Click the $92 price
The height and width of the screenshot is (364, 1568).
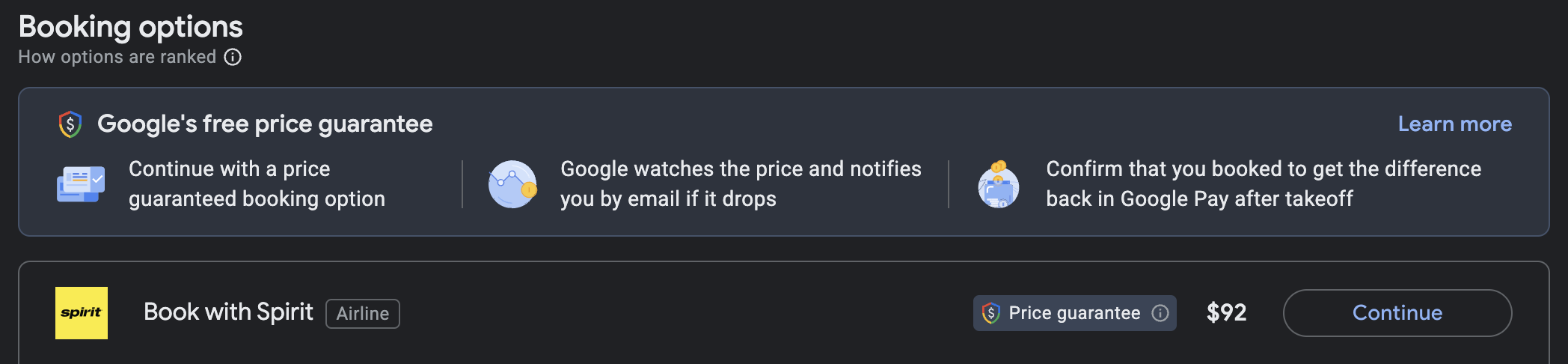click(x=1227, y=313)
